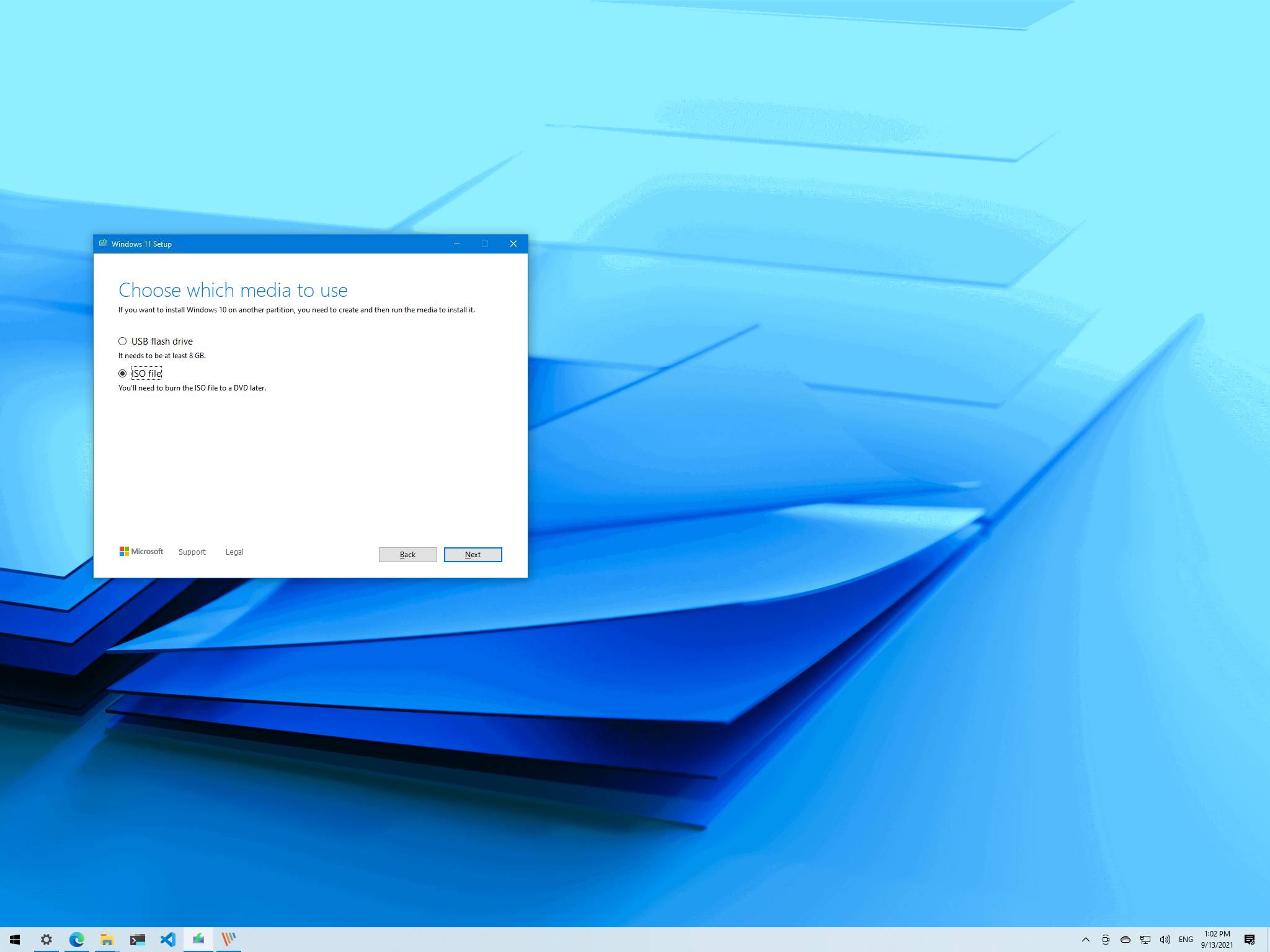Viewport: 1270px width, 952px height.
Task: Open the Windows Start menu
Action: pos(14,939)
